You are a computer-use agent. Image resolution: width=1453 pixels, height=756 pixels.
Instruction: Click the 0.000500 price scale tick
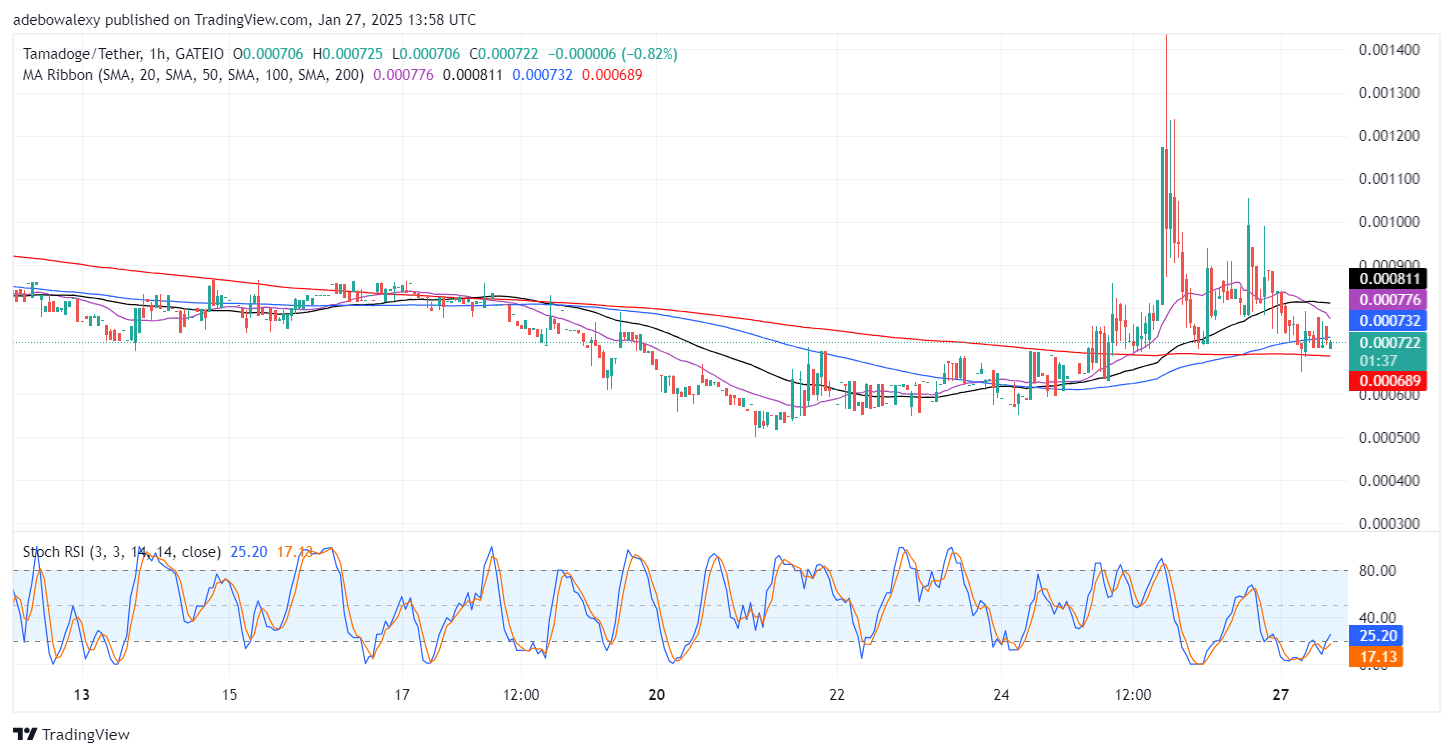tap(1391, 437)
